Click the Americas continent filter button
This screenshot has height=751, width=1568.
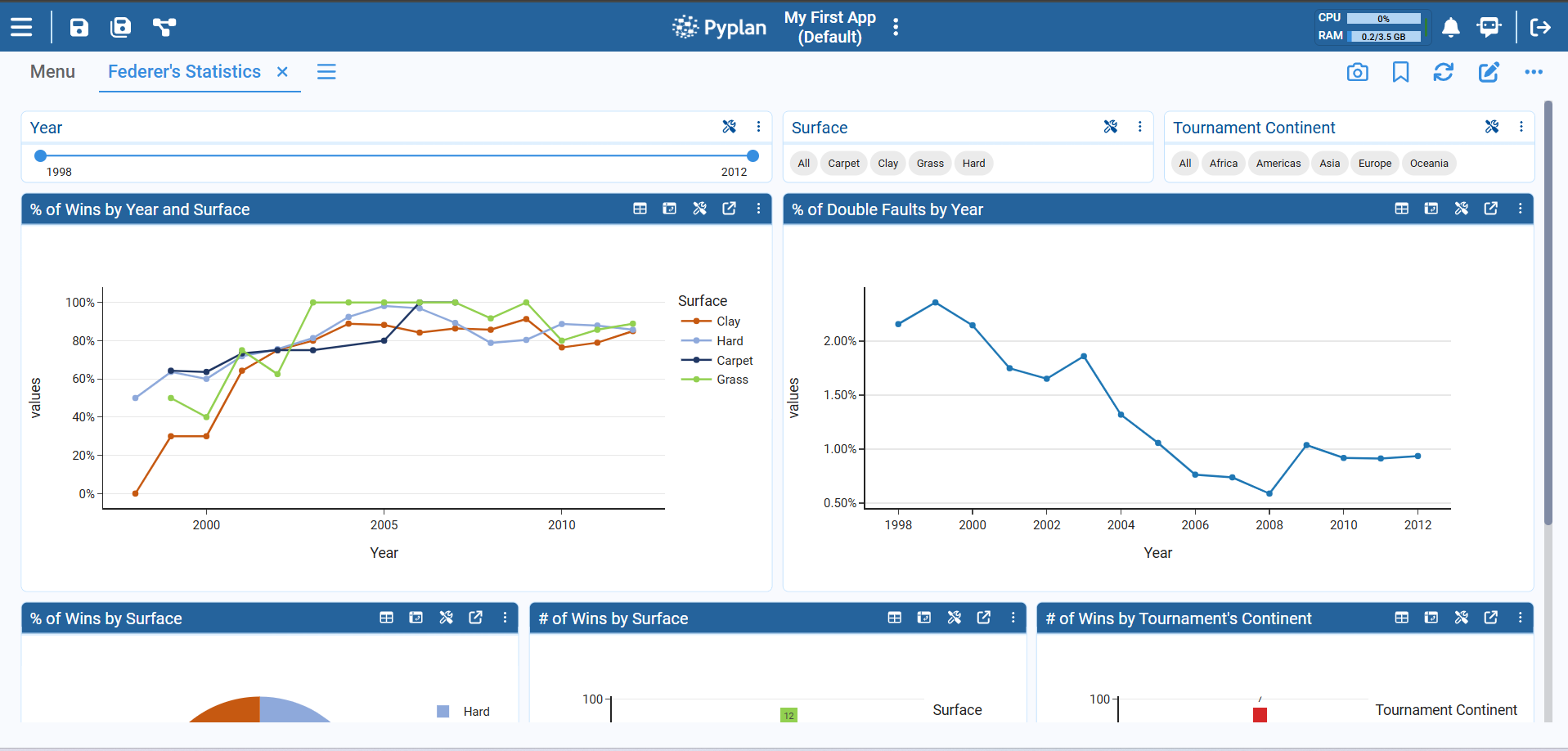click(1278, 163)
